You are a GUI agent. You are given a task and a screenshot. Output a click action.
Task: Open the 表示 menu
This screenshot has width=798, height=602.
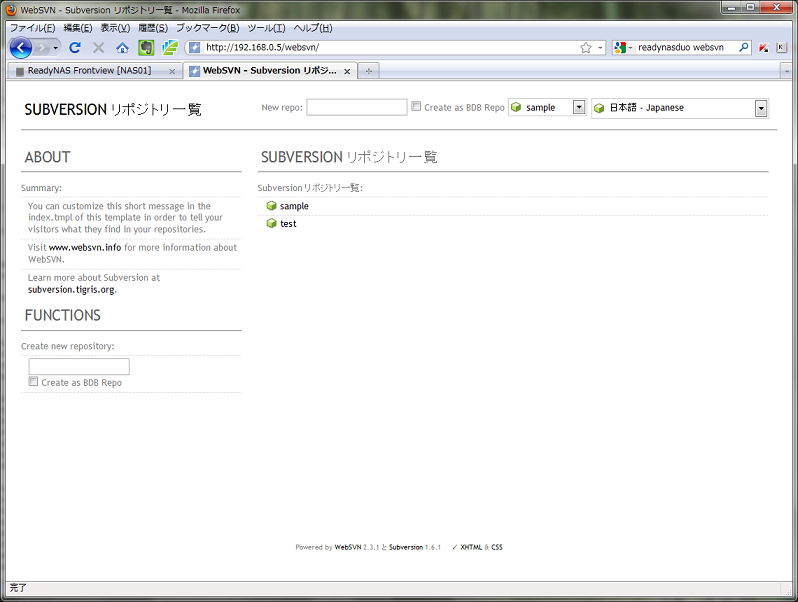point(115,28)
